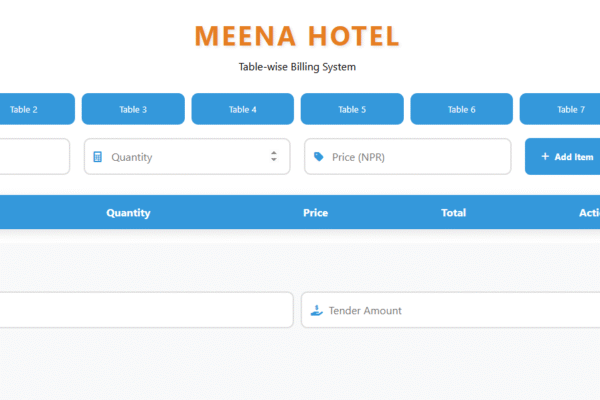Viewport: 600px width, 400px height.
Task: Click the hand-coin icon beside Tender Amount
Action: coord(315,310)
